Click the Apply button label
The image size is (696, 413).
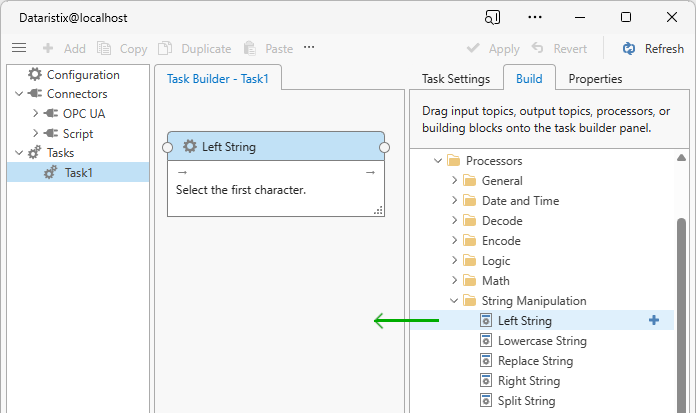[x=504, y=49]
